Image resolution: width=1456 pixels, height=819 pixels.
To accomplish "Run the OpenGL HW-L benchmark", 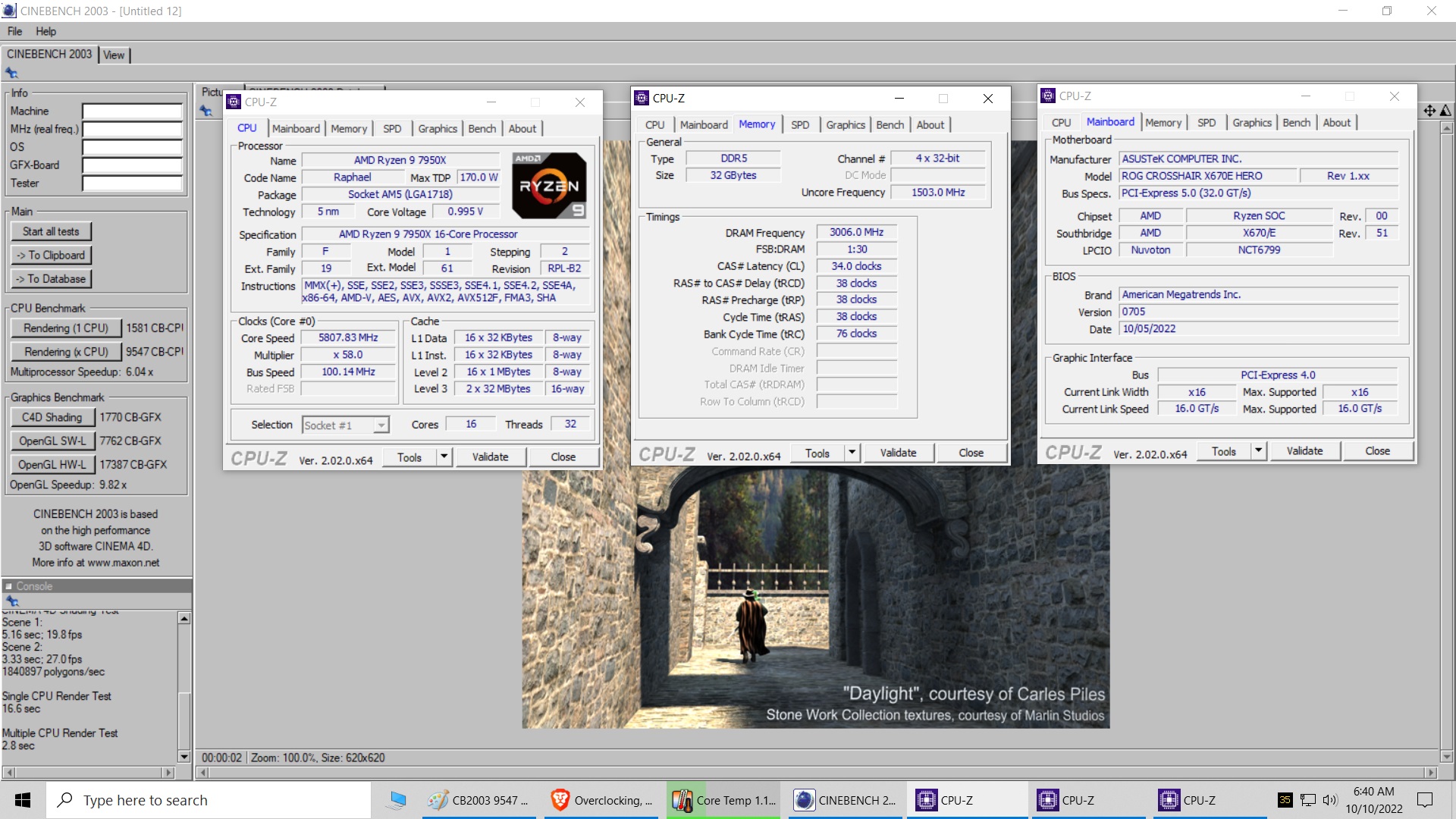I will point(52,464).
